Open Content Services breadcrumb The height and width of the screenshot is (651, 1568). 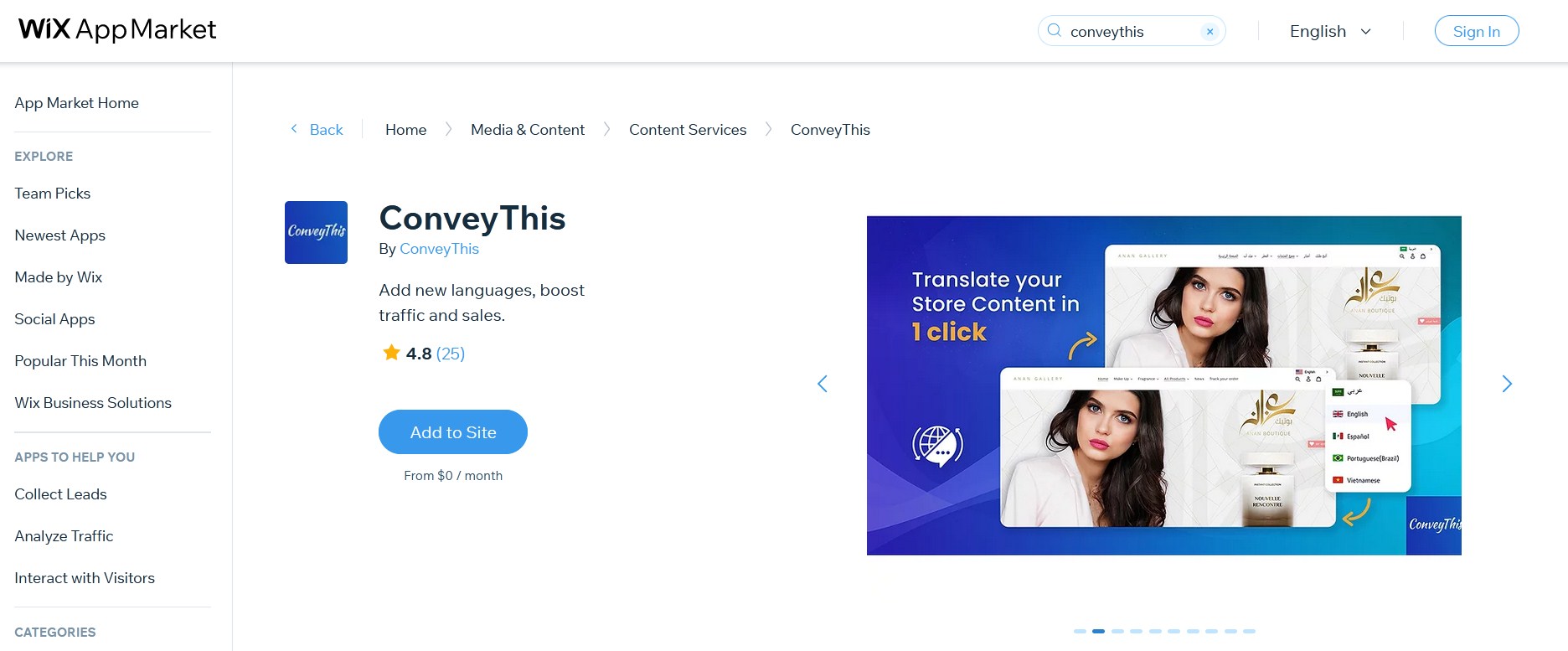(688, 130)
